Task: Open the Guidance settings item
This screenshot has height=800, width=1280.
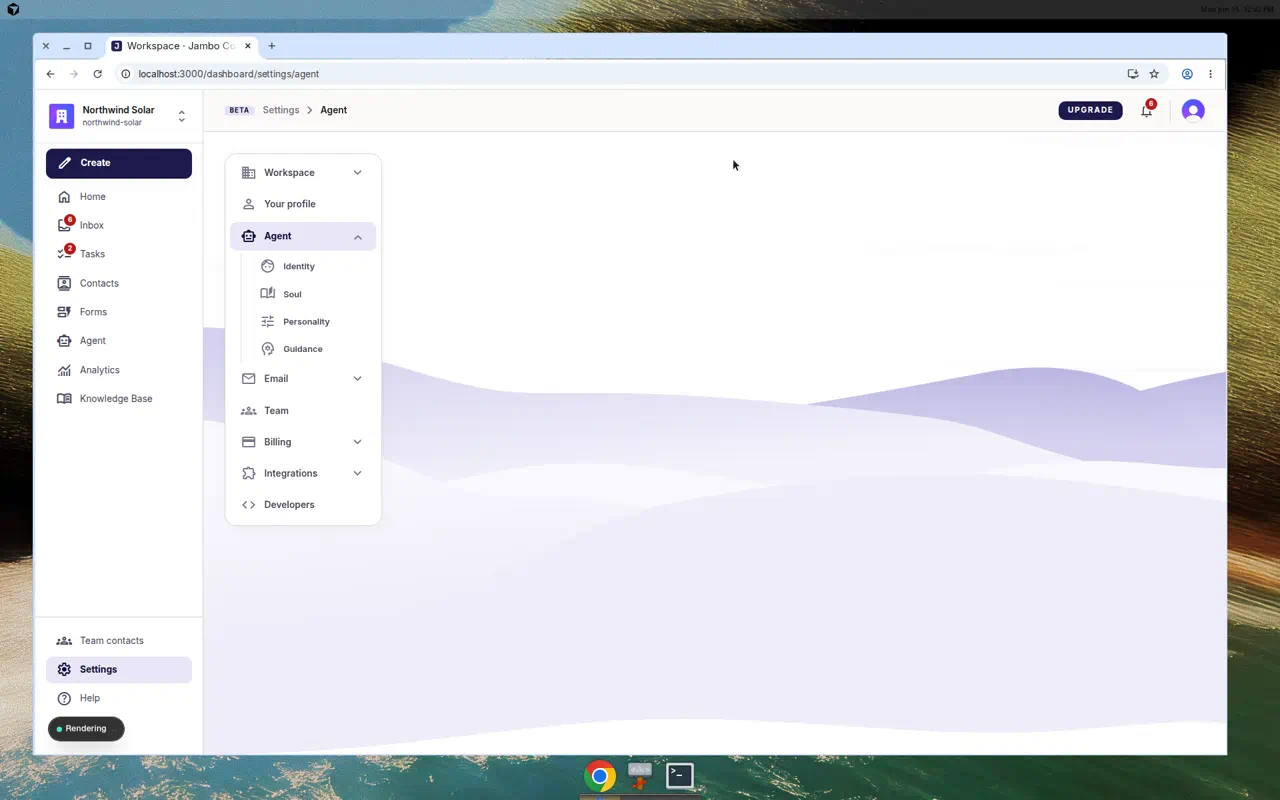Action: (x=303, y=349)
